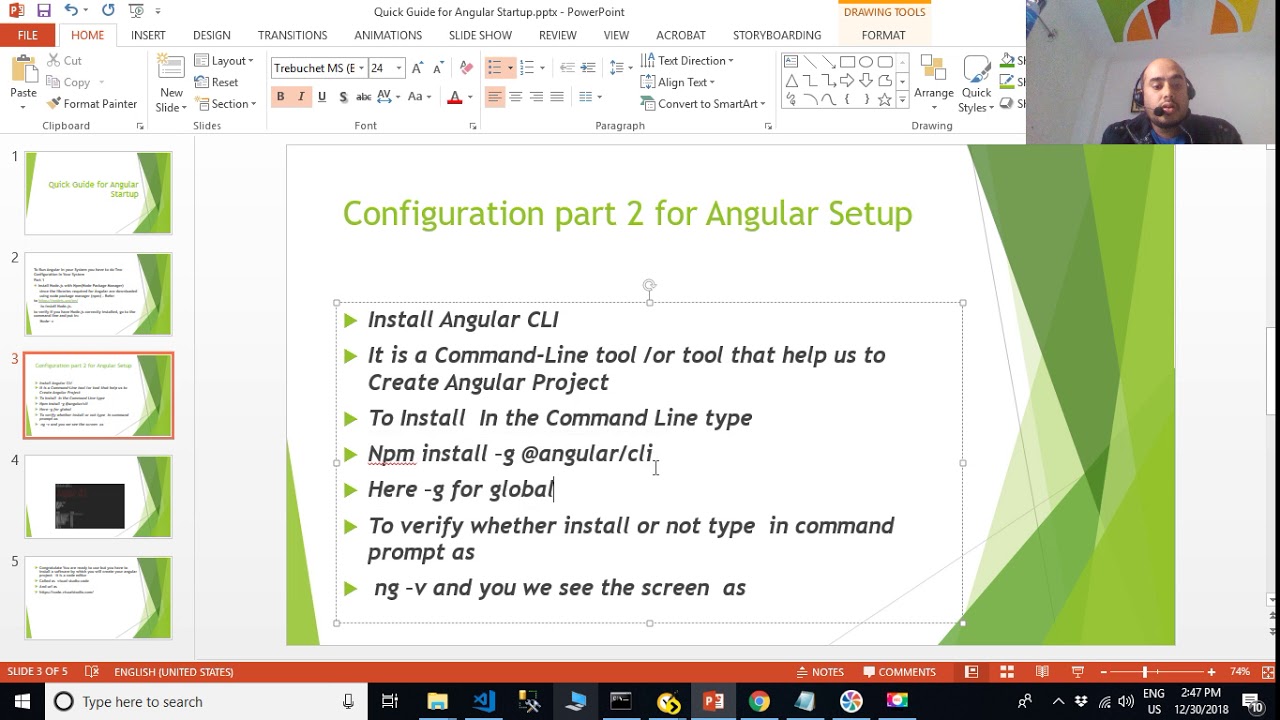
Task: Expand the Layout dropdown
Action: click(225, 61)
